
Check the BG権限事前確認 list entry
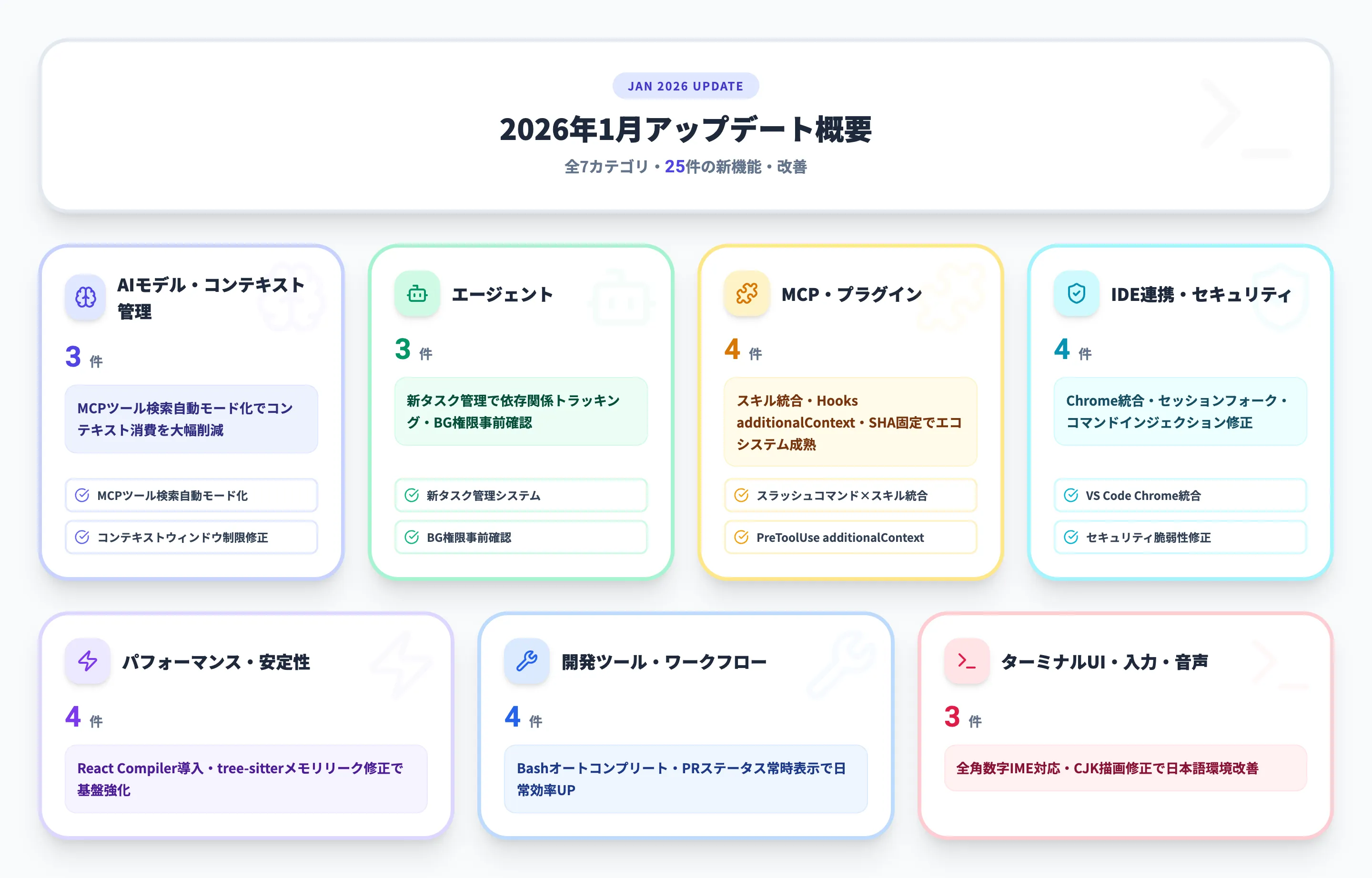pyautogui.click(x=520, y=537)
